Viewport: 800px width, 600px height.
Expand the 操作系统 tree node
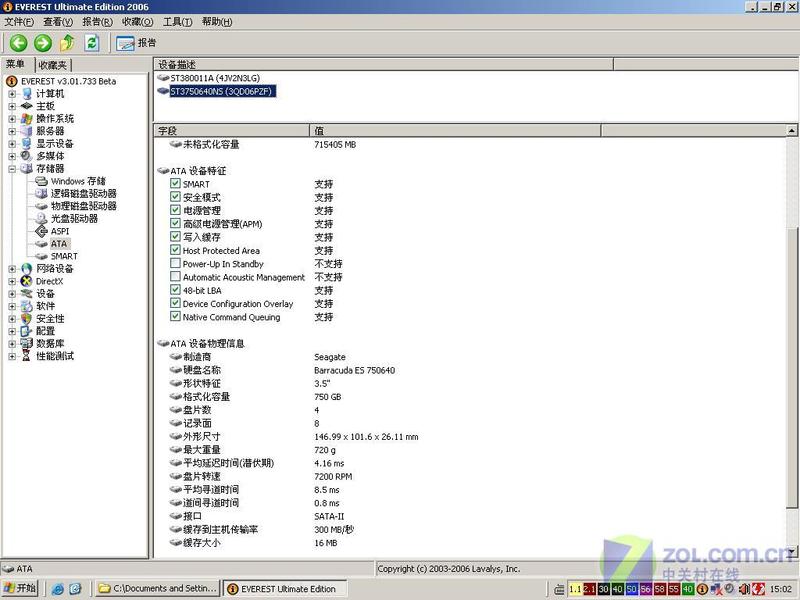coord(12,119)
